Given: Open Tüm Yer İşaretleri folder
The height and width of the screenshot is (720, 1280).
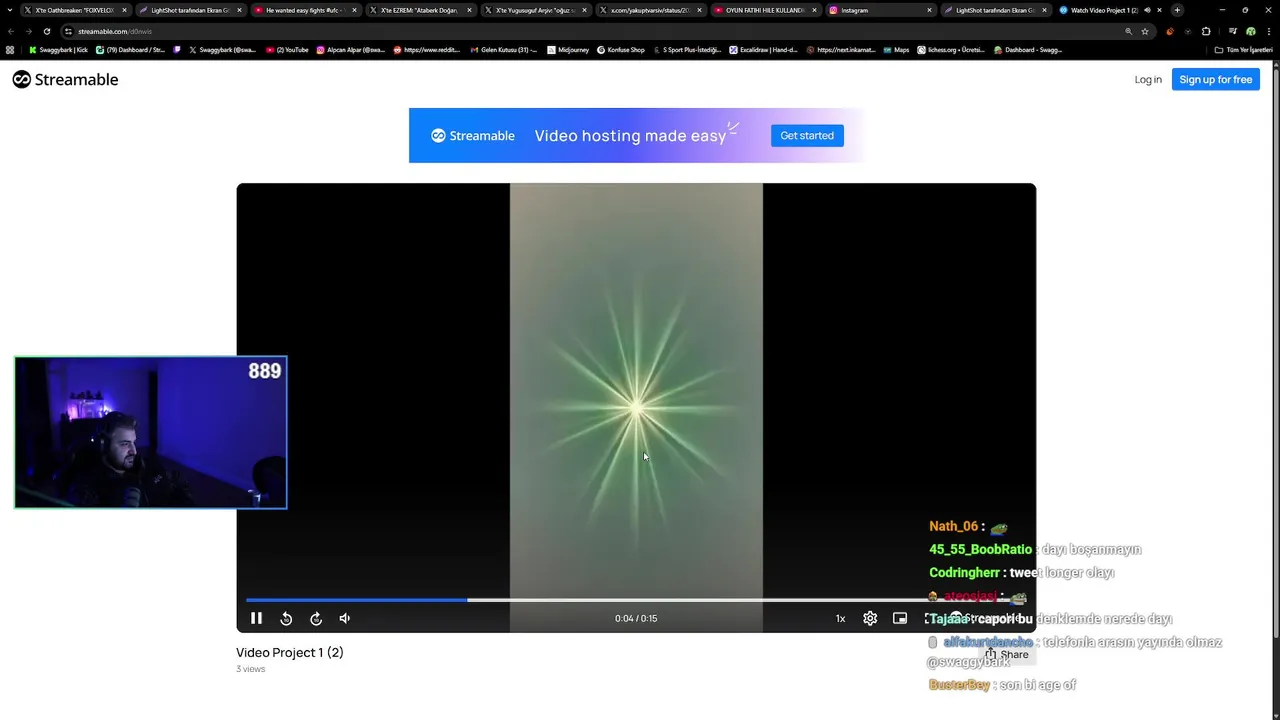Looking at the screenshot, I should [1243, 49].
